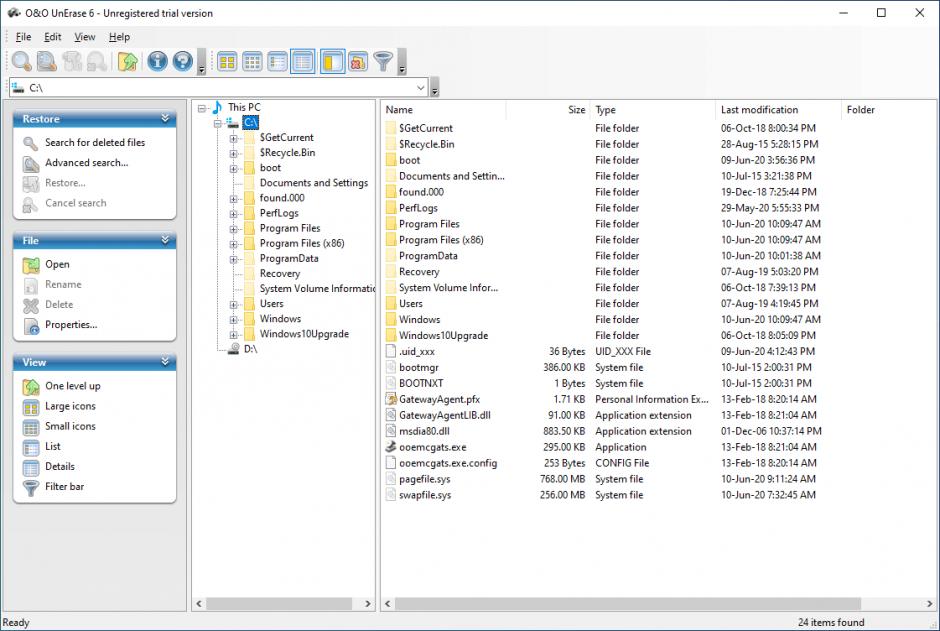Click the Details icon in View panel

pyautogui.click(x=31, y=467)
